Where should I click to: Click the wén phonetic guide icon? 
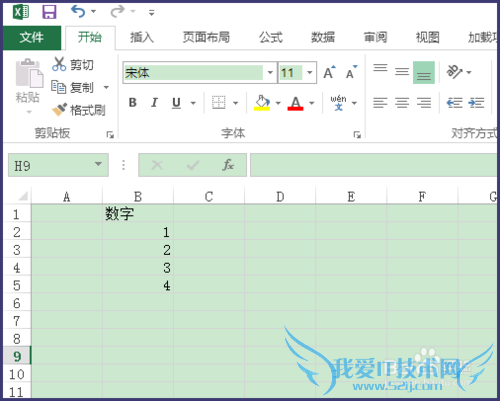(338, 103)
